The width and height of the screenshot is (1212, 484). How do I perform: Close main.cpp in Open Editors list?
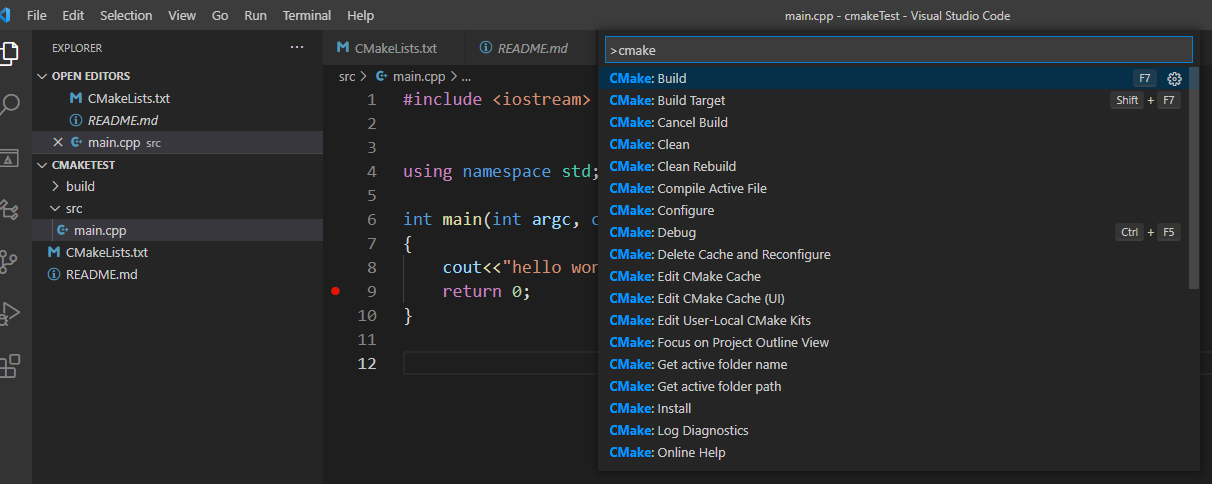coord(57,142)
